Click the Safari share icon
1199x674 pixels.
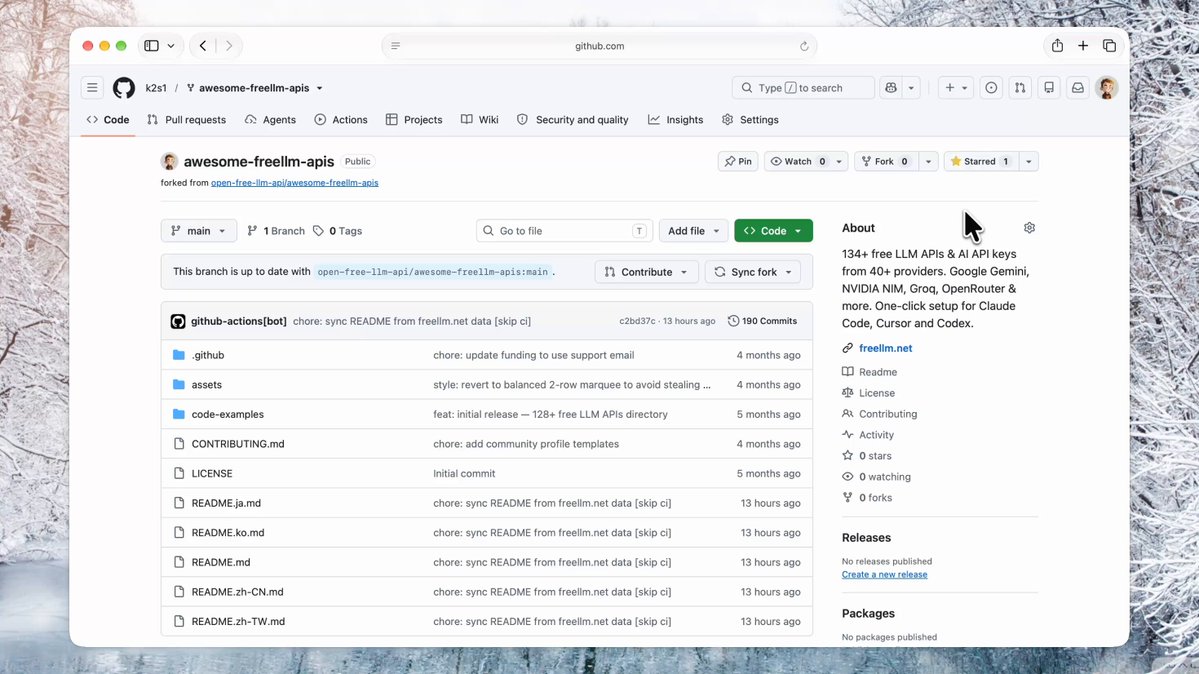coord(1058,46)
